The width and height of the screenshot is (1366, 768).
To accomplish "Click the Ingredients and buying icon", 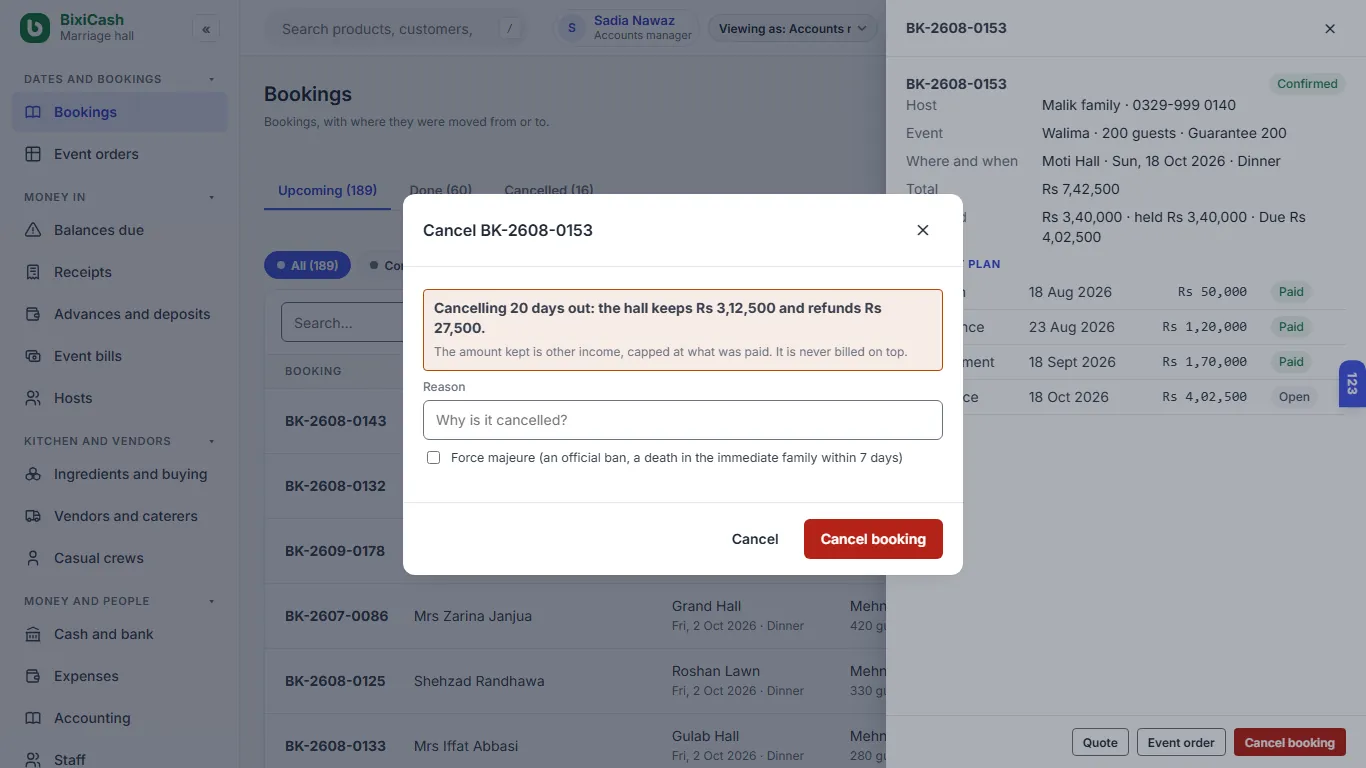I will point(33,474).
